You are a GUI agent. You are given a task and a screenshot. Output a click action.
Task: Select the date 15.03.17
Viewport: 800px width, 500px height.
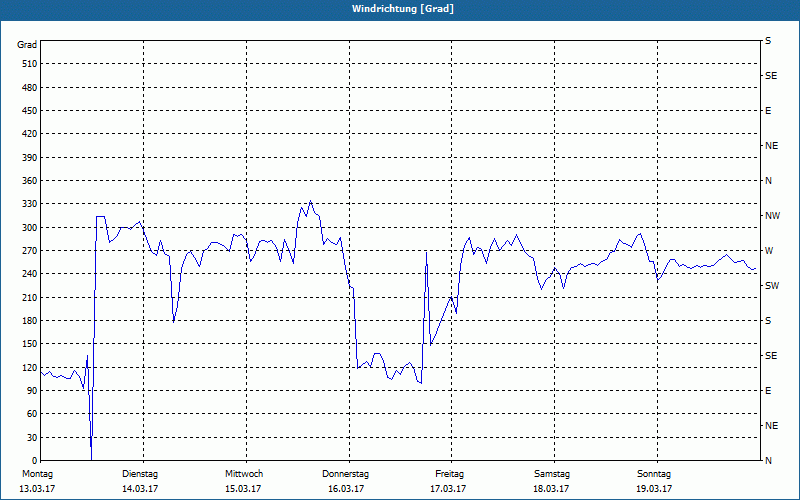point(243,489)
